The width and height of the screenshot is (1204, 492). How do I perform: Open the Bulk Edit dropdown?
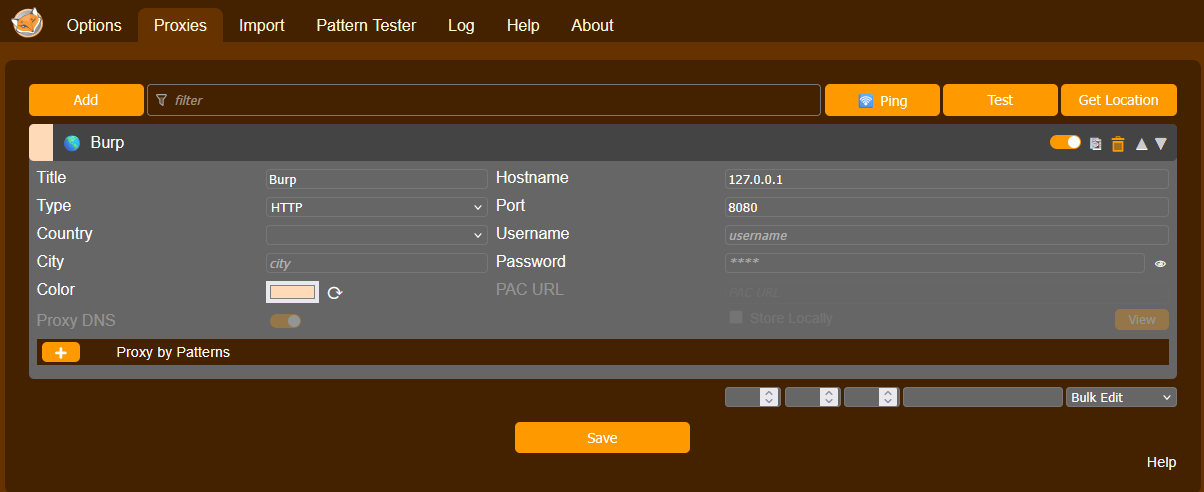[1121, 397]
